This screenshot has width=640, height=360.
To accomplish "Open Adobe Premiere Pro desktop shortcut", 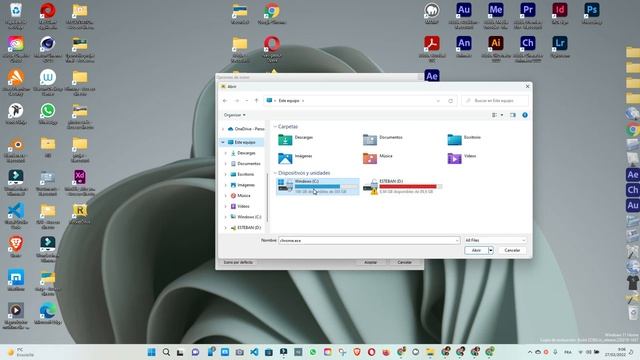I will click(x=527, y=16).
